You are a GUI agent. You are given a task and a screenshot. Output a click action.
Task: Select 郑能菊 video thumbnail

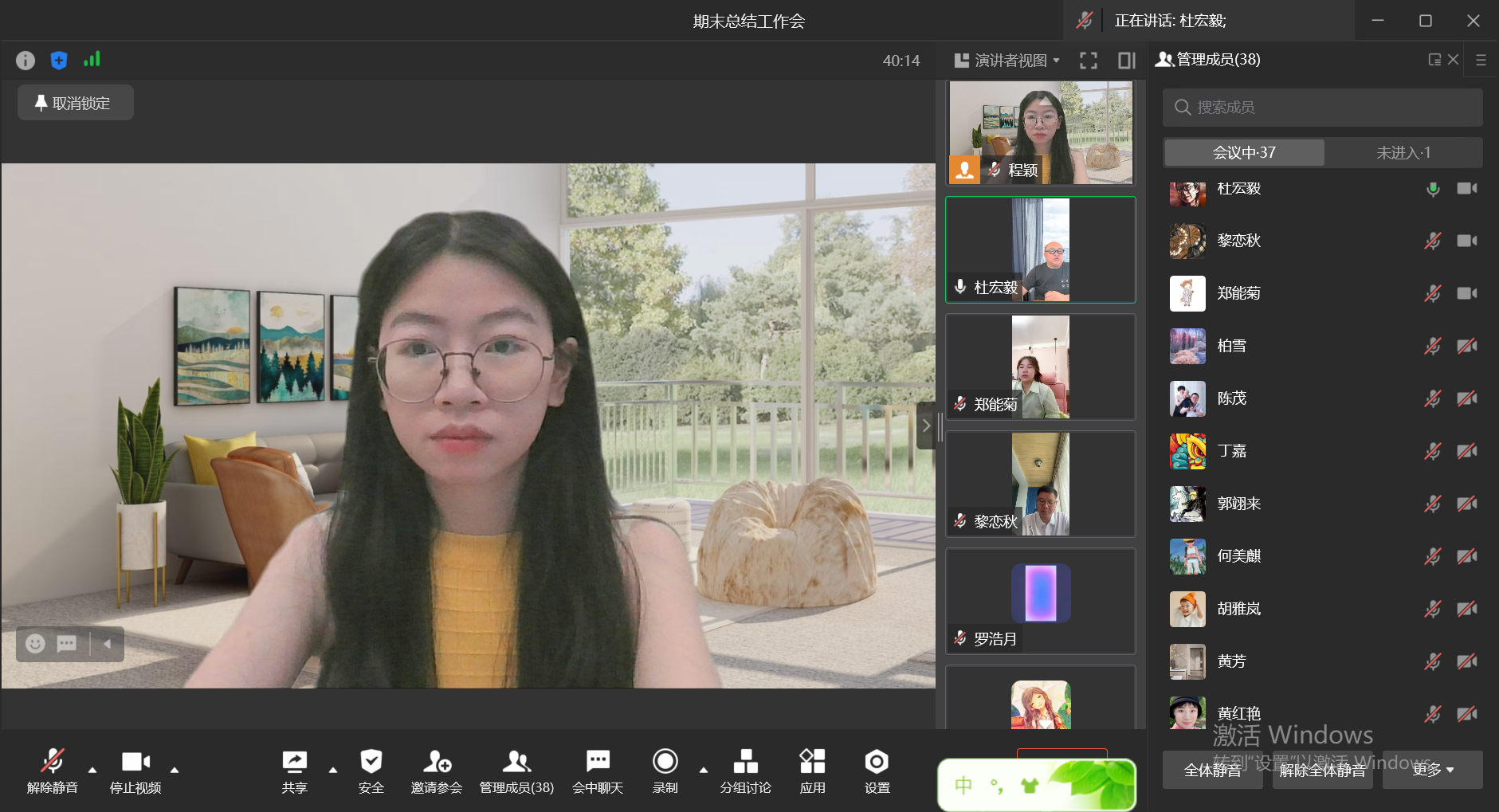(x=1041, y=367)
